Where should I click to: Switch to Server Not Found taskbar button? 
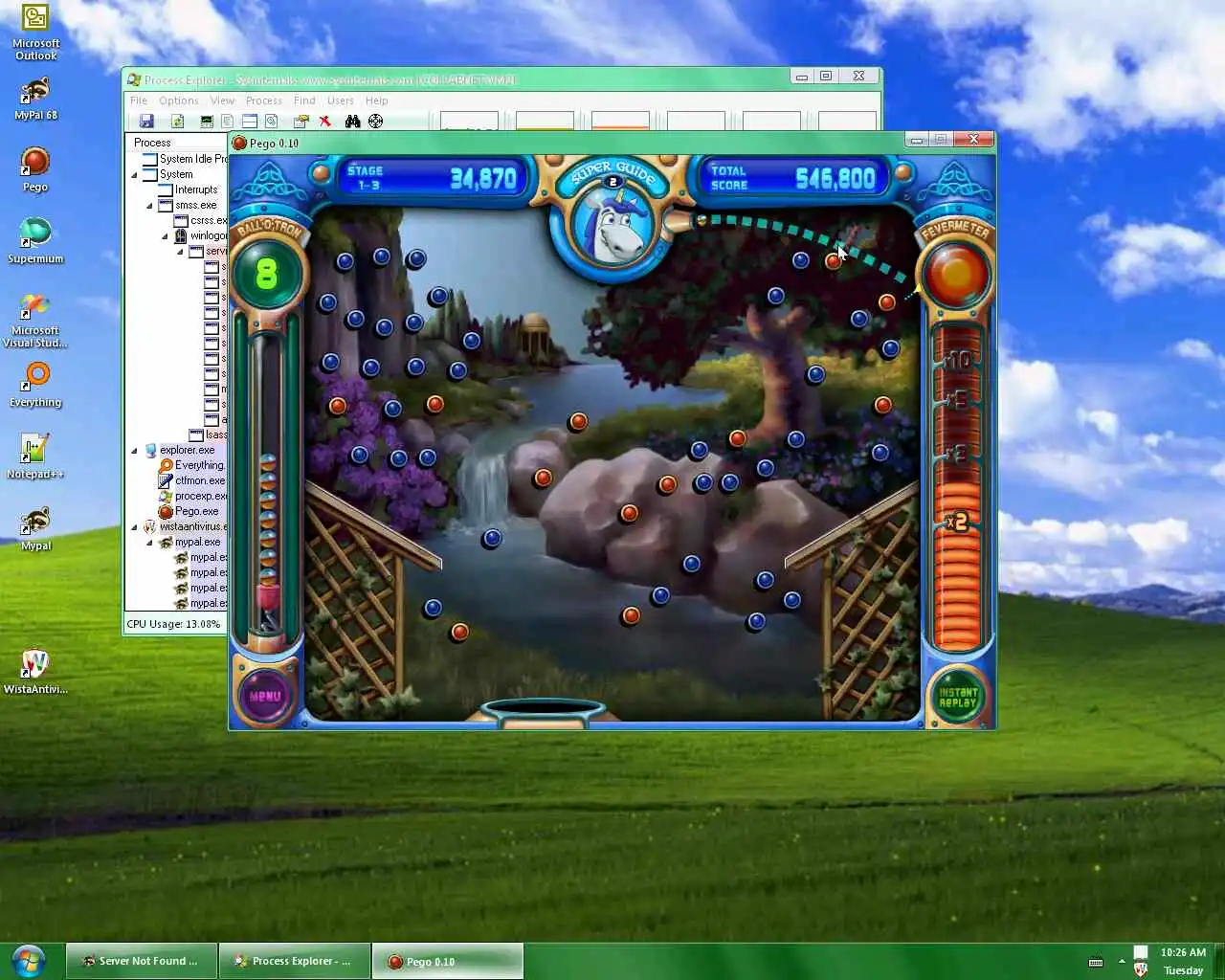[x=141, y=961]
